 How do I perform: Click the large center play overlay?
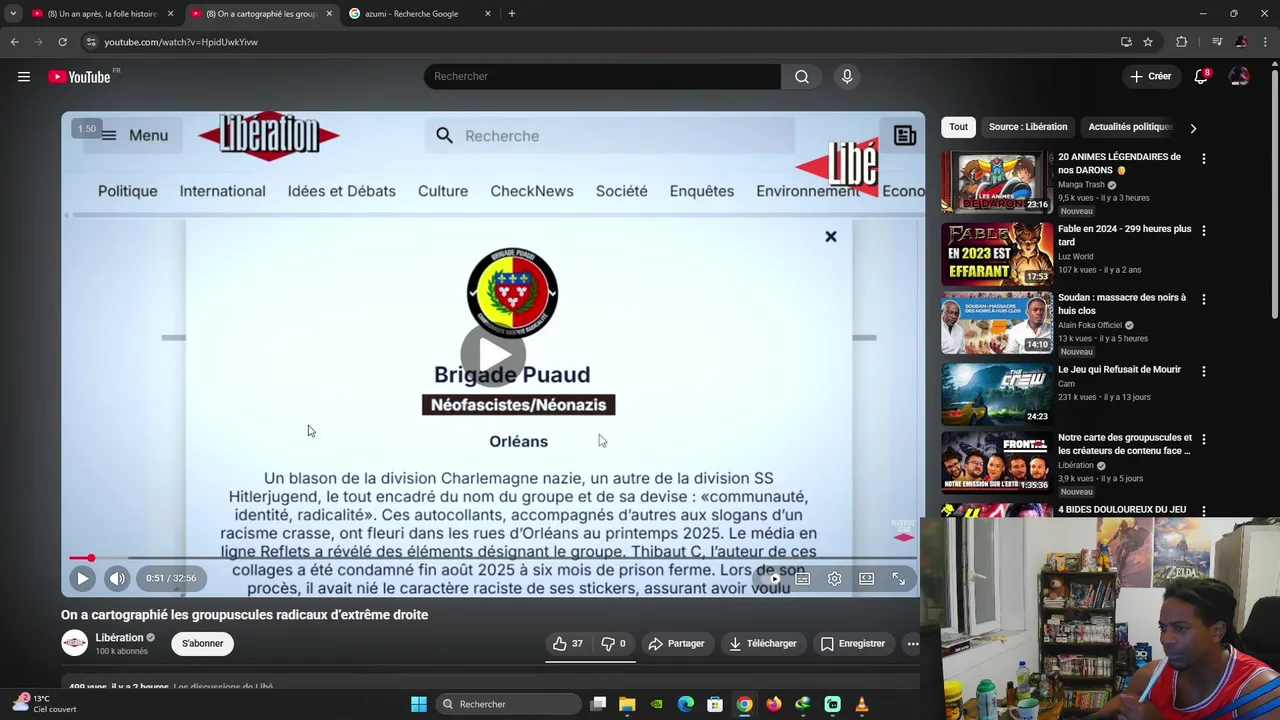click(493, 354)
